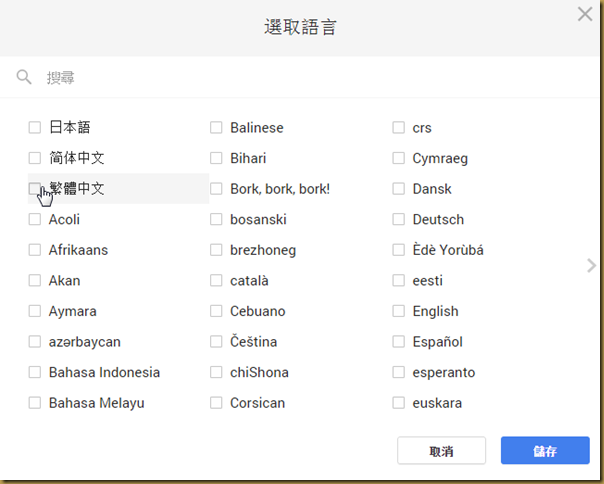
Task: Tick the esperanto checkbox
Action: coord(399,372)
